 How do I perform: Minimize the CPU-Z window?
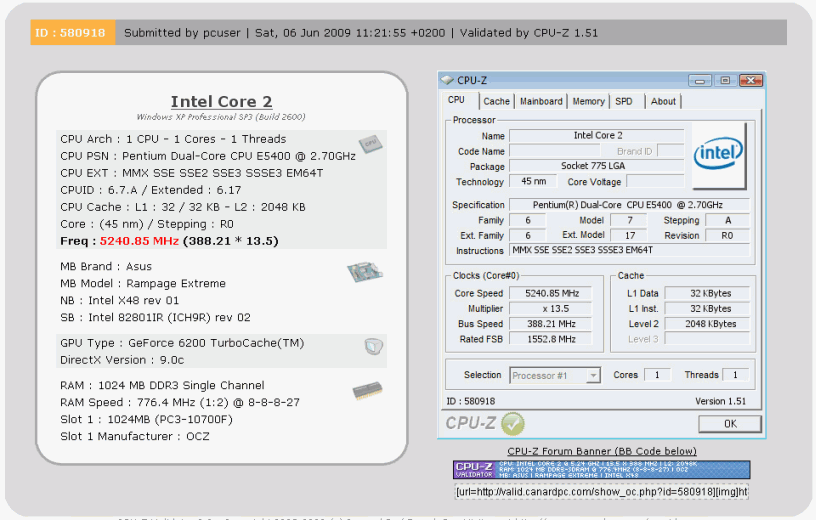[700, 81]
